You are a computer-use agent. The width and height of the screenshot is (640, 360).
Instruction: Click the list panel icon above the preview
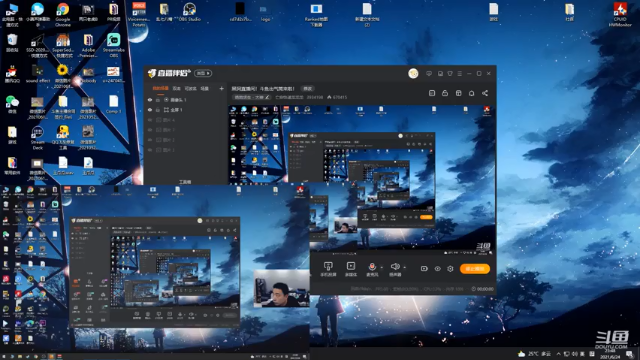coord(432,93)
